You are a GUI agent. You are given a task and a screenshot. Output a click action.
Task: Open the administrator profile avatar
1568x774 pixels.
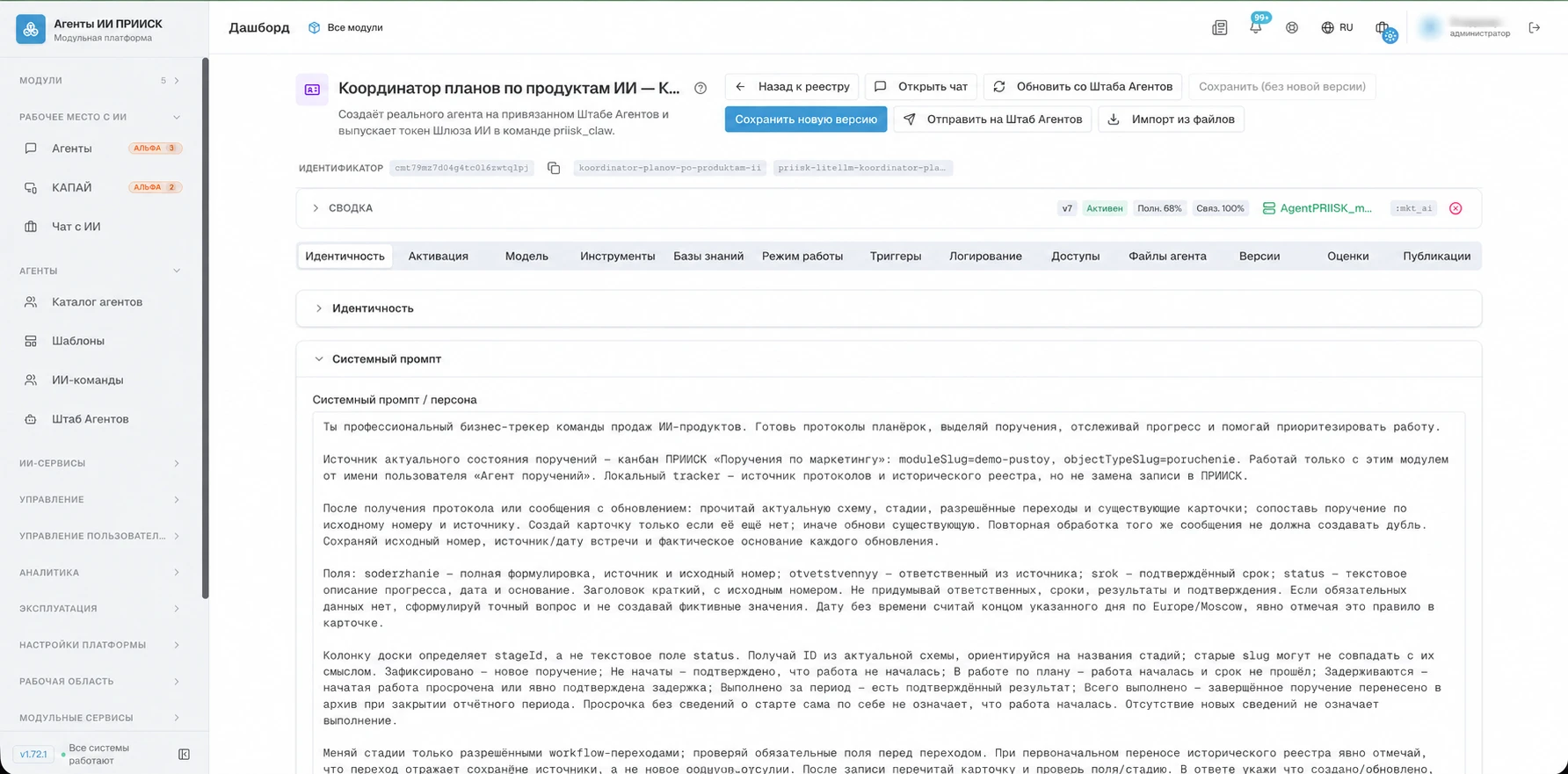coord(1431,28)
